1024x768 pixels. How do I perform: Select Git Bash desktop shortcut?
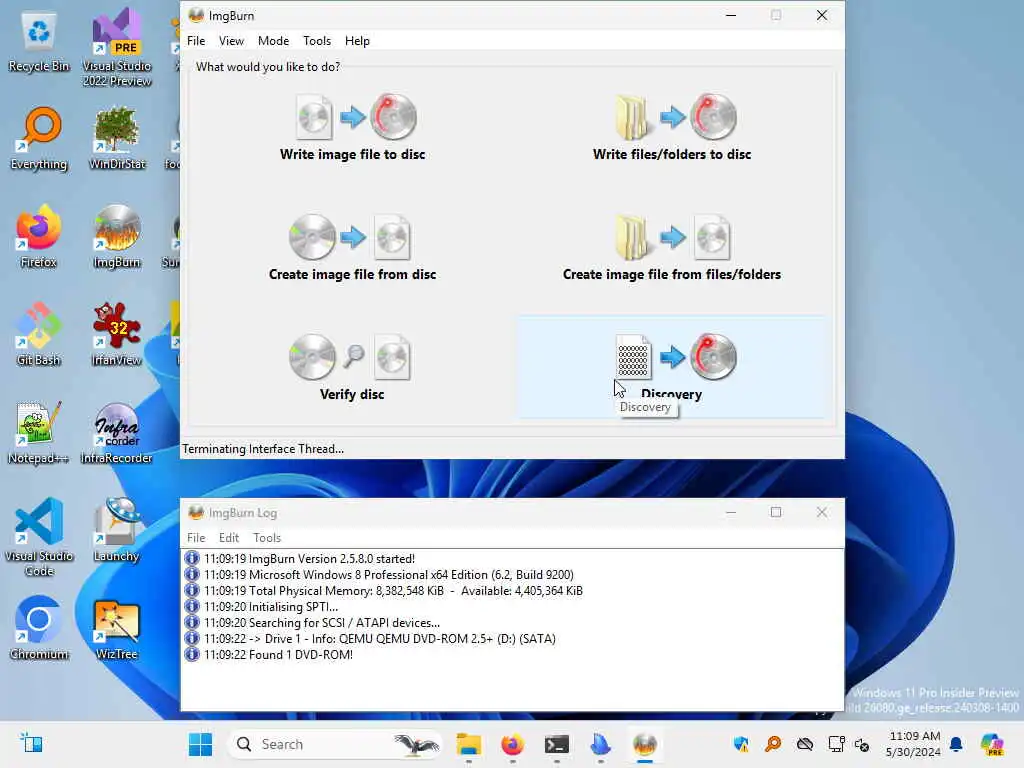coord(39,334)
